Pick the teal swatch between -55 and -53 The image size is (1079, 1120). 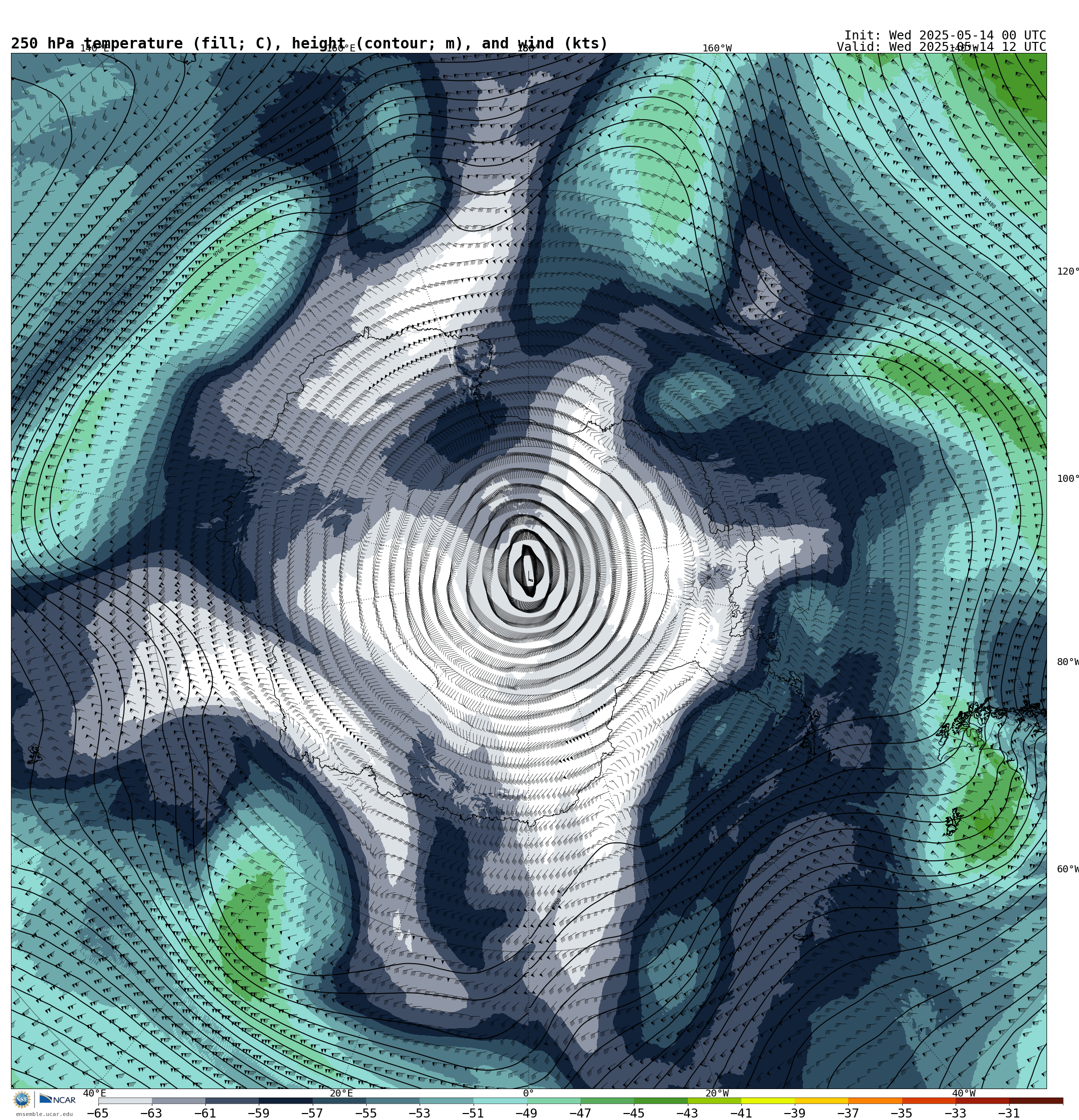pyautogui.click(x=393, y=1101)
